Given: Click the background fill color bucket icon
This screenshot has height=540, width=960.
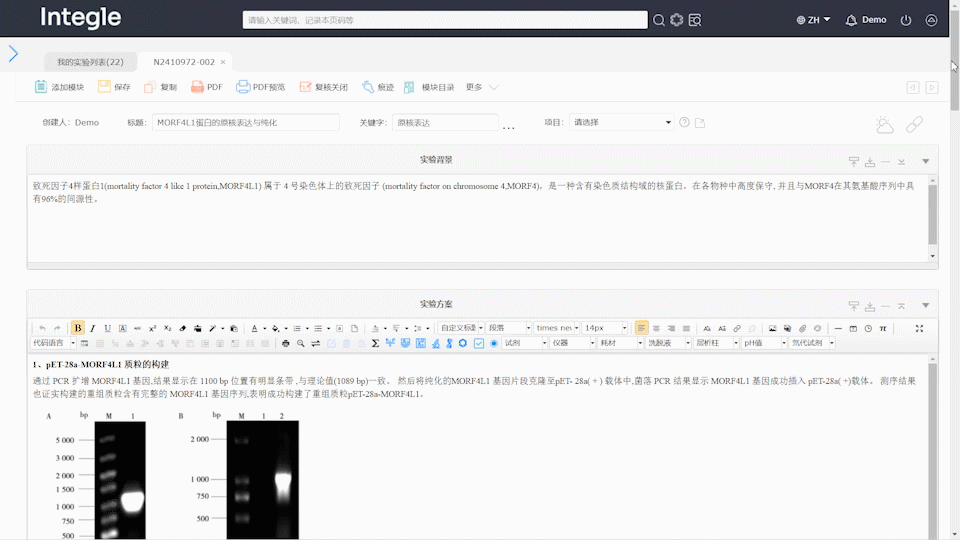Looking at the screenshot, I should pyautogui.click(x=276, y=328).
